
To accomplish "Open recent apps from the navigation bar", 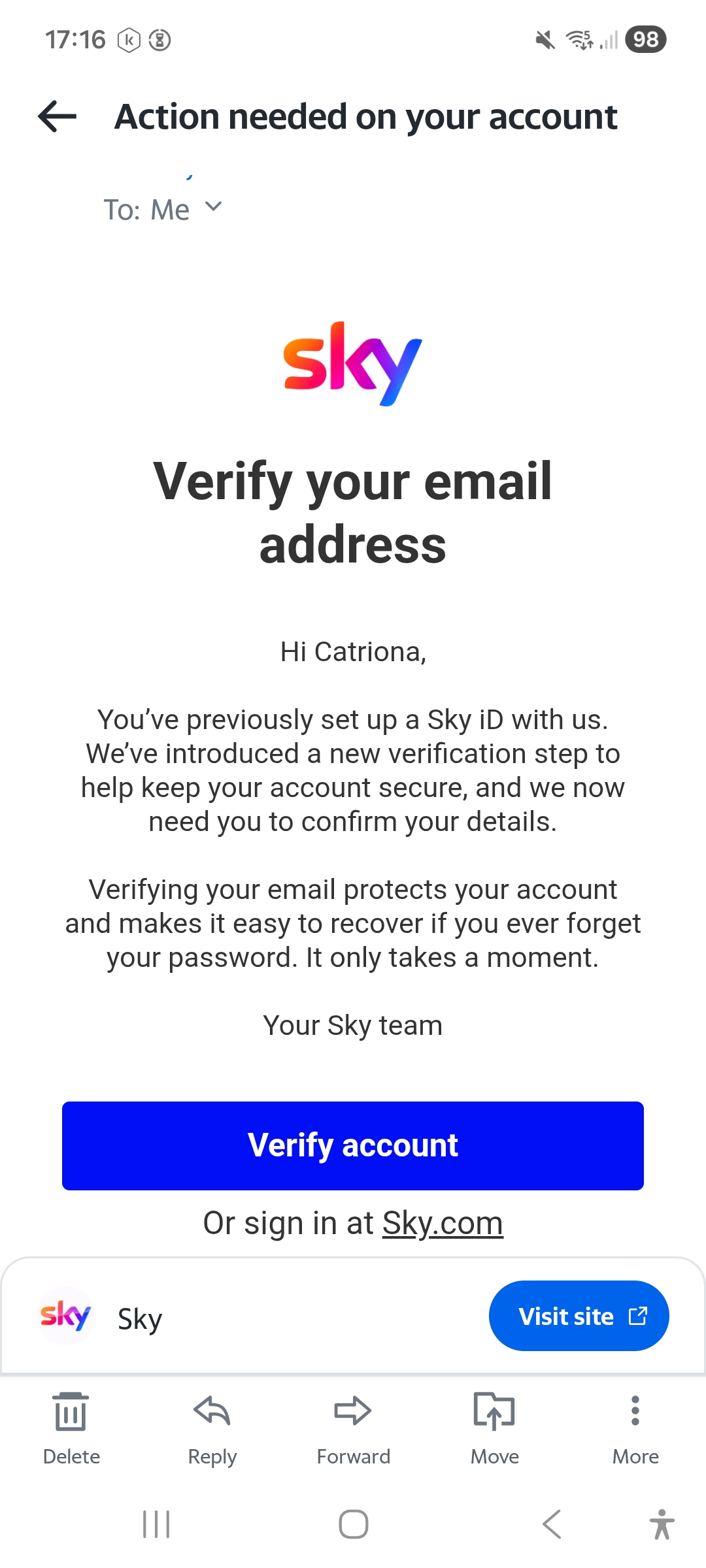I will tap(156, 1524).
